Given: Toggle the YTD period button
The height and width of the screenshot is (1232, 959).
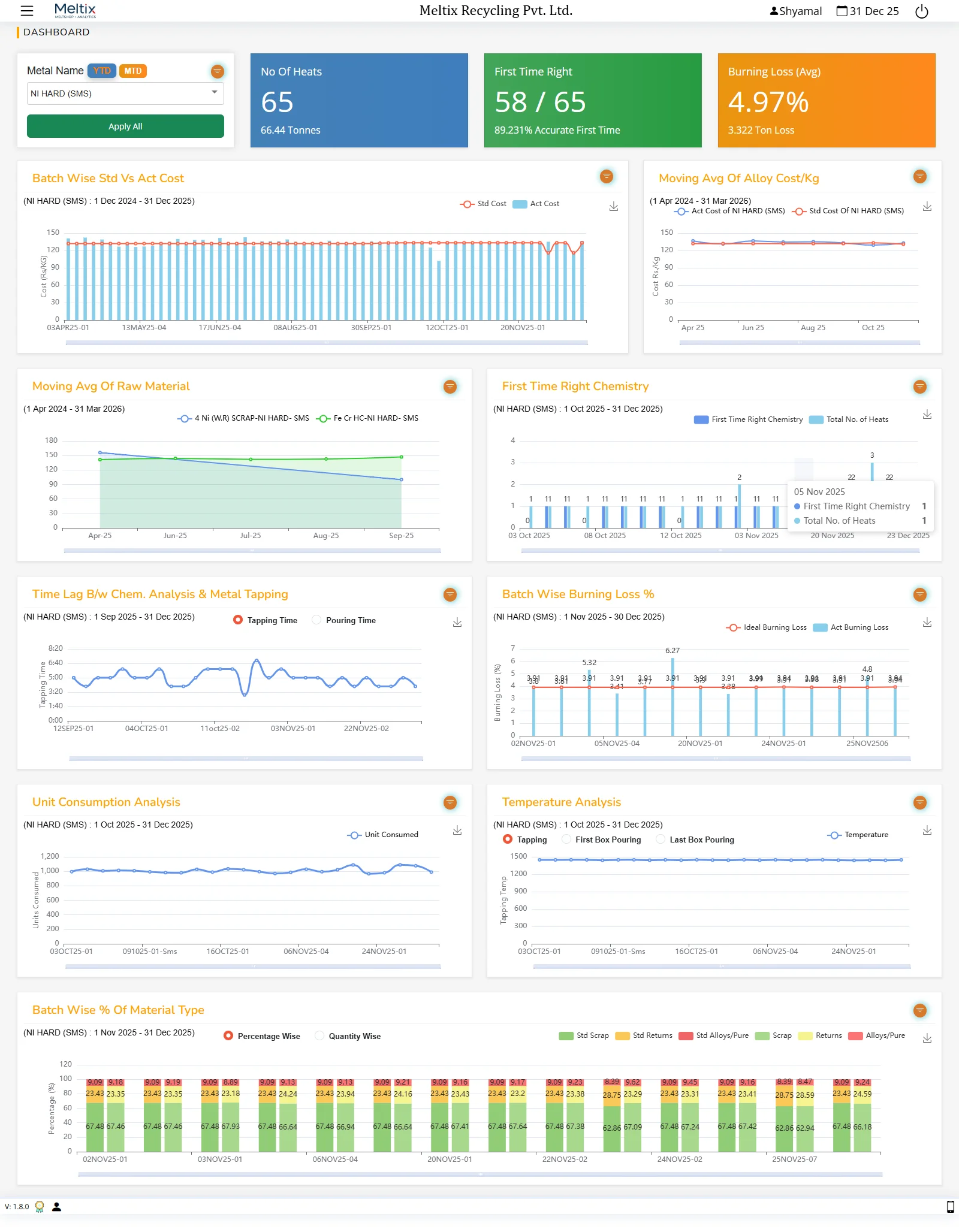Looking at the screenshot, I should point(102,71).
